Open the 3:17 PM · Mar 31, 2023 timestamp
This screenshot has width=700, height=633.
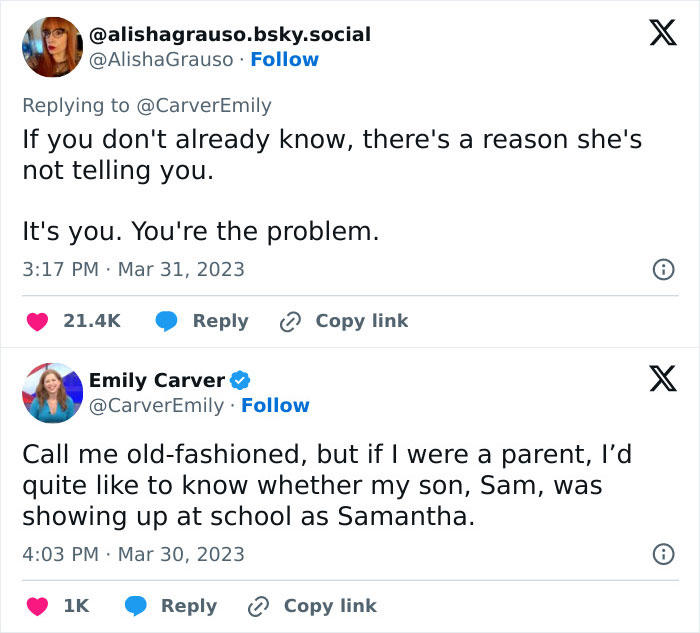pos(133,269)
